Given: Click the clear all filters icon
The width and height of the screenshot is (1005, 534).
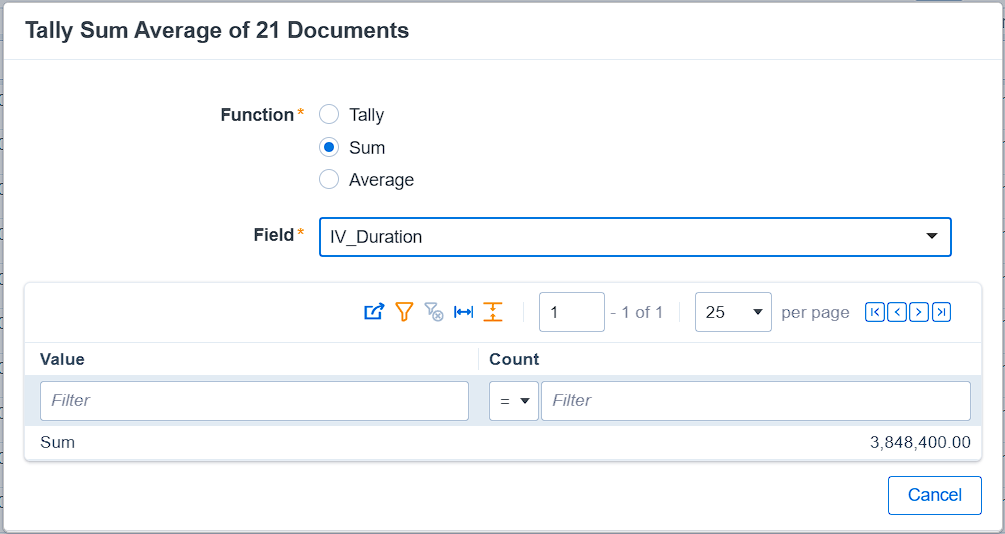Looking at the screenshot, I should point(434,312).
